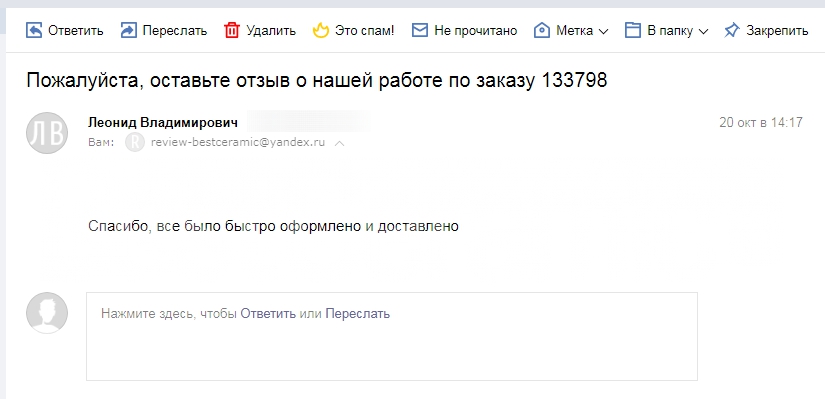Click the recipient R avatar icon
Image resolution: width=825 pixels, height=399 pixels.
[x=135, y=143]
